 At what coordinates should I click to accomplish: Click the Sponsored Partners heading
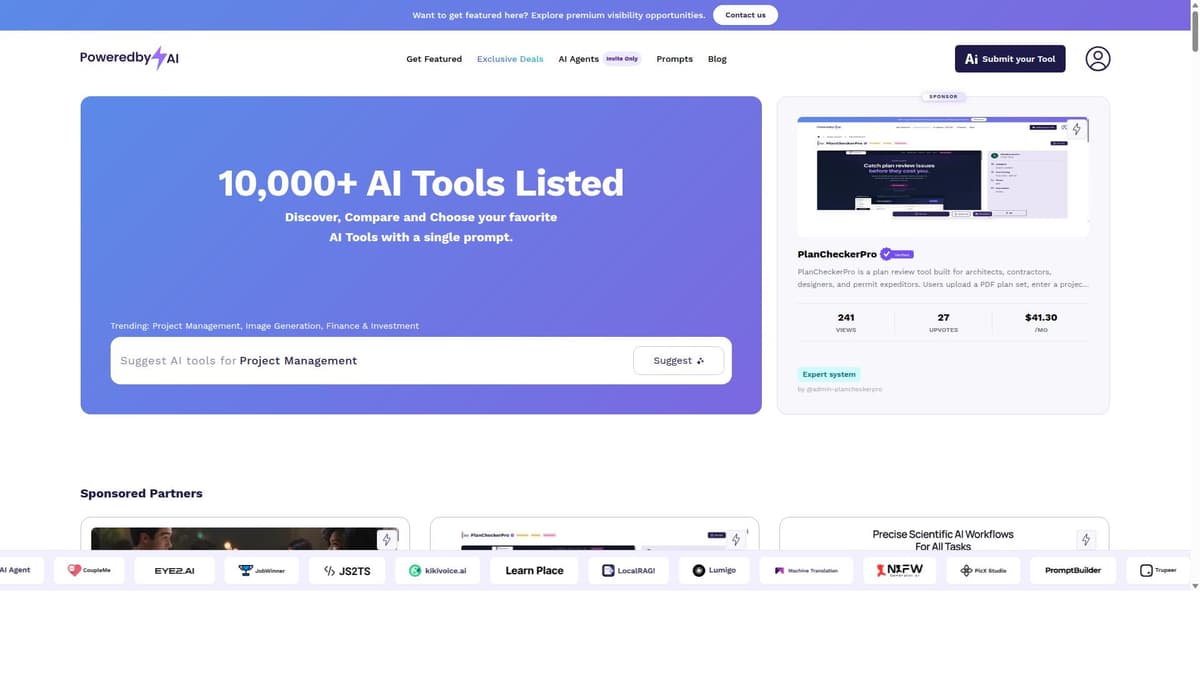(141, 493)
